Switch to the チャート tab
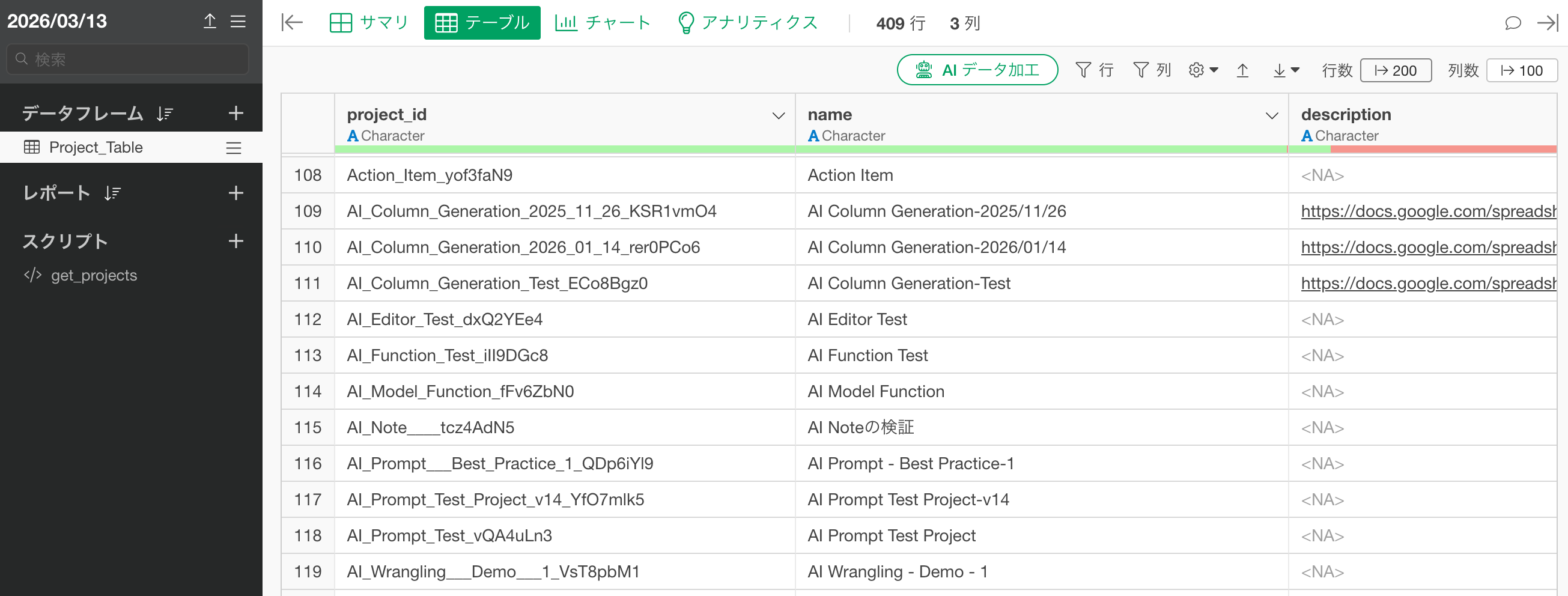 pos(603,23)
